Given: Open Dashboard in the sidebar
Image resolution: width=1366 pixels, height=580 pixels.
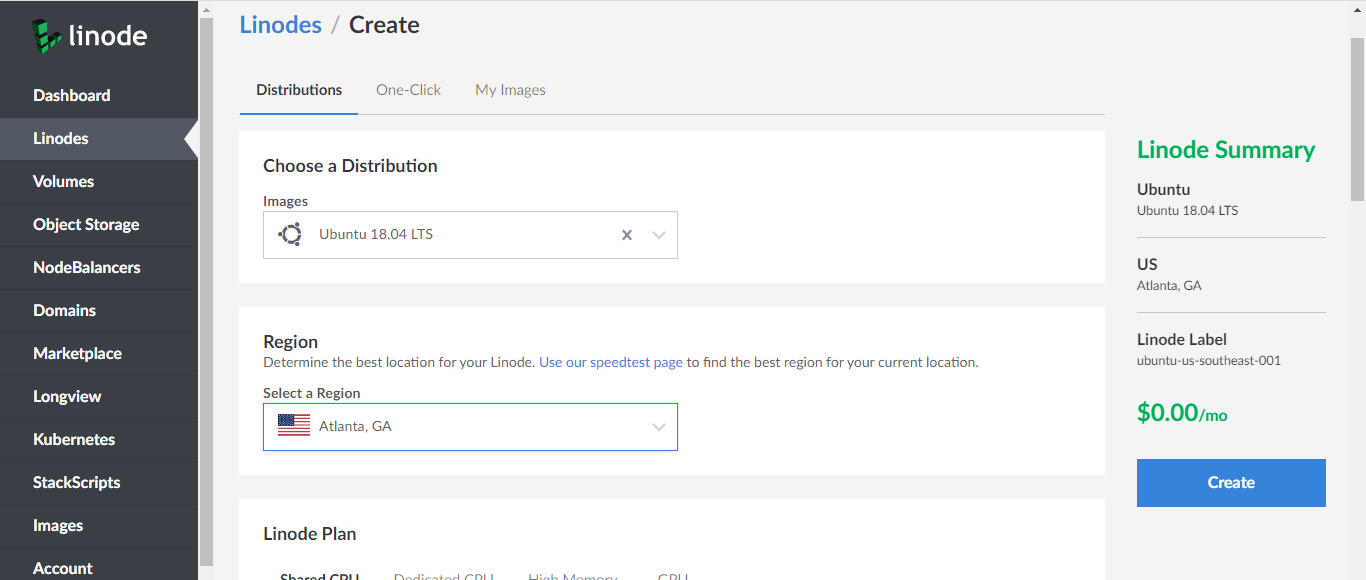Looking at the screenshot, I should [72, 96].
